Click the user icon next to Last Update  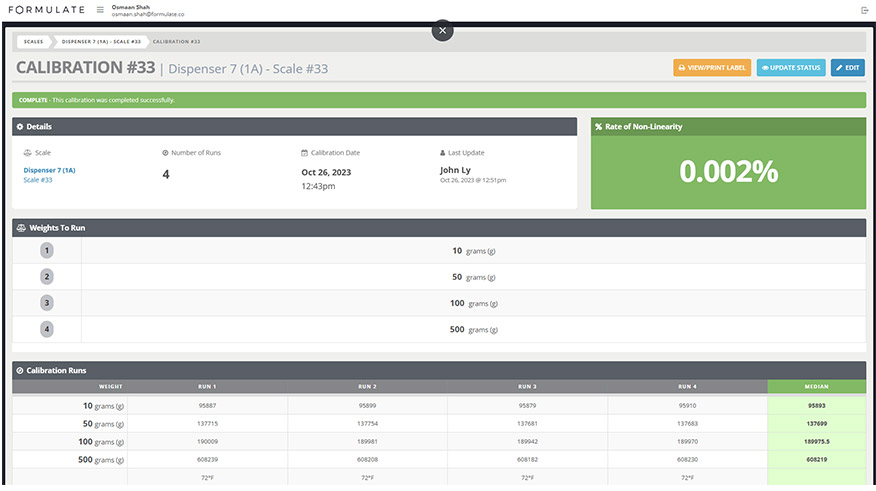(443, 153)
